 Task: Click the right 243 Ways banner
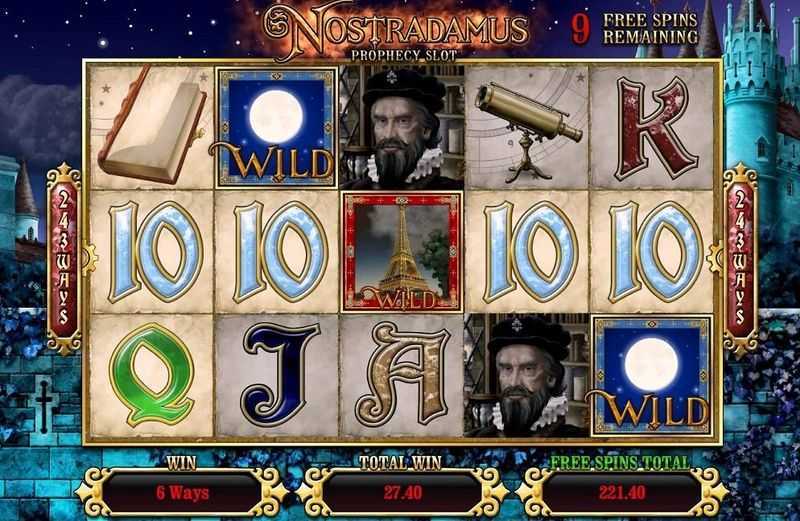(x=740, y=259)
